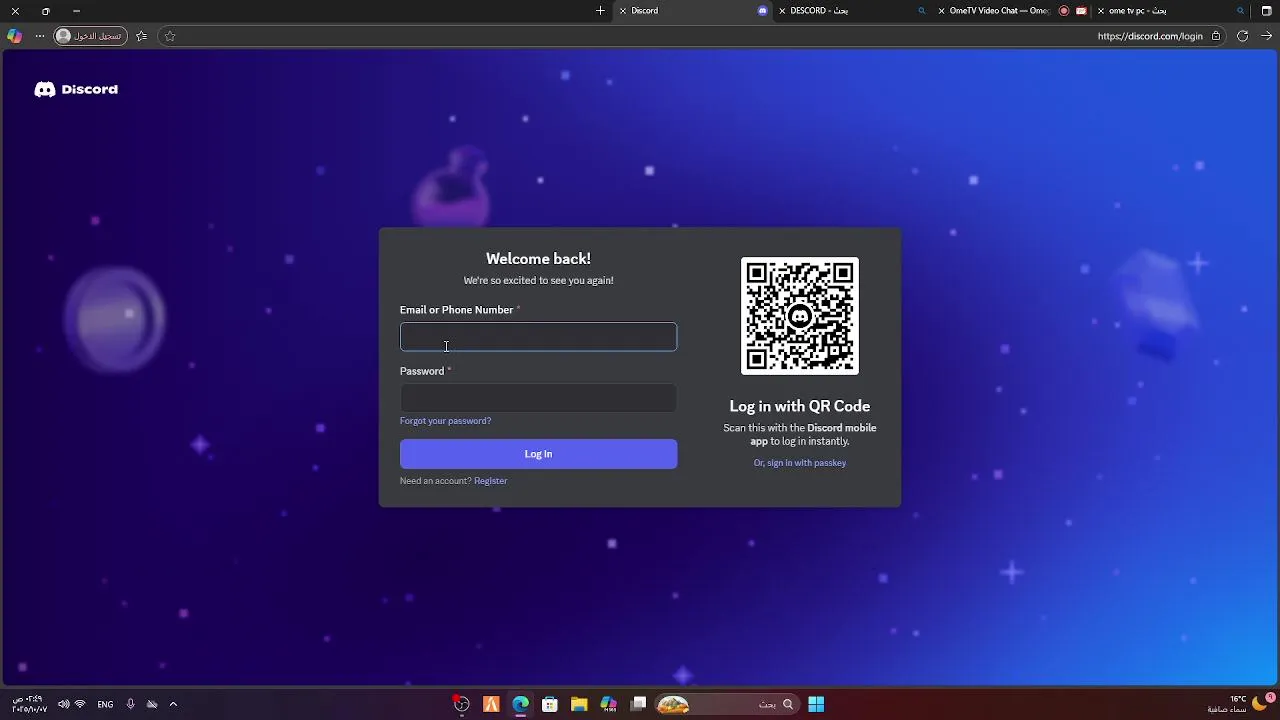Open the tab actions icon at far right
This screenshot has width=1280, height=720.
pyautogui.click(x=1267, y=11)
